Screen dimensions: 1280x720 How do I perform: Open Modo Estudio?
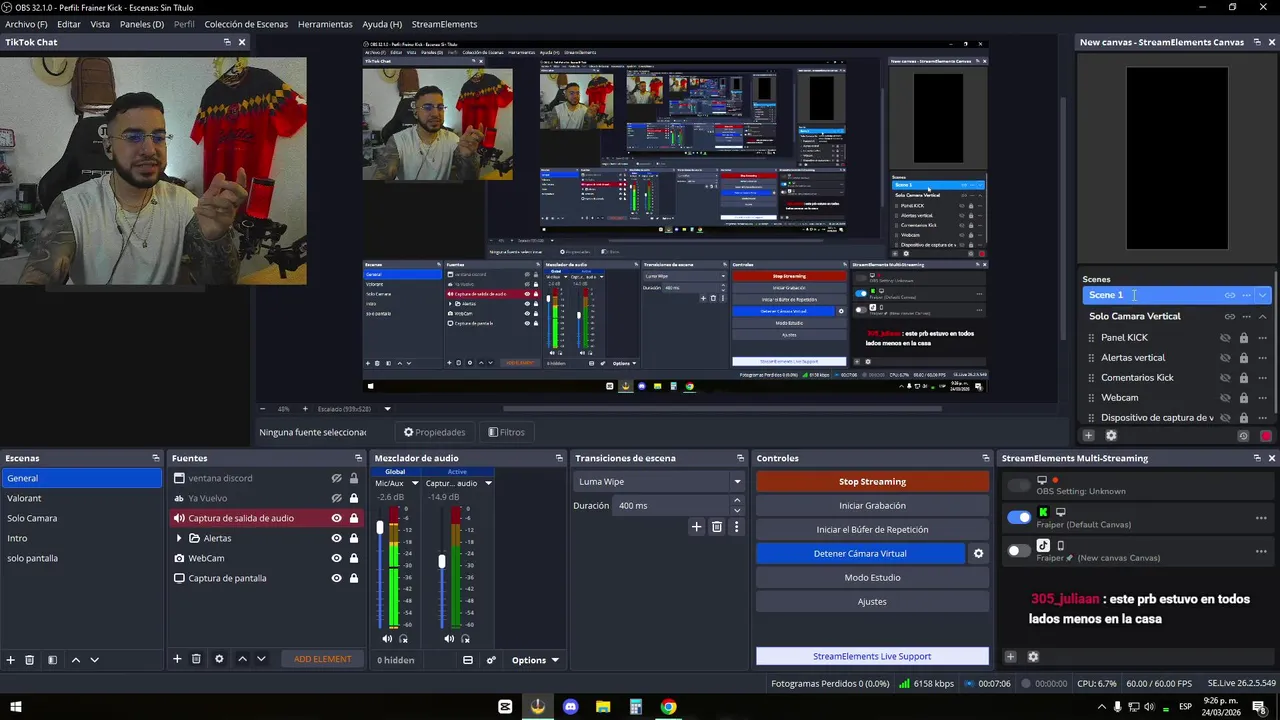point(872,577)
